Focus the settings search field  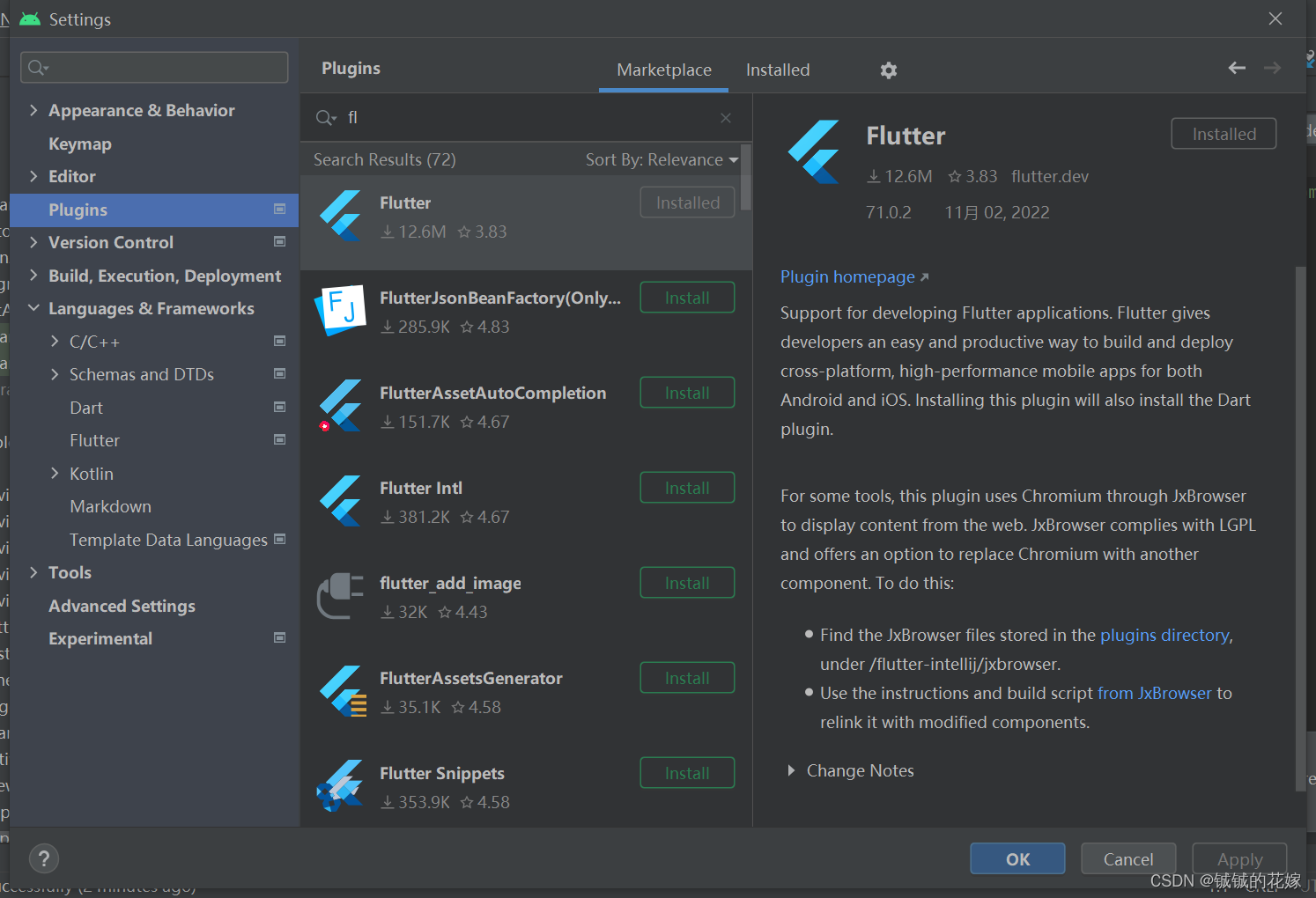[x=154, y=67]
